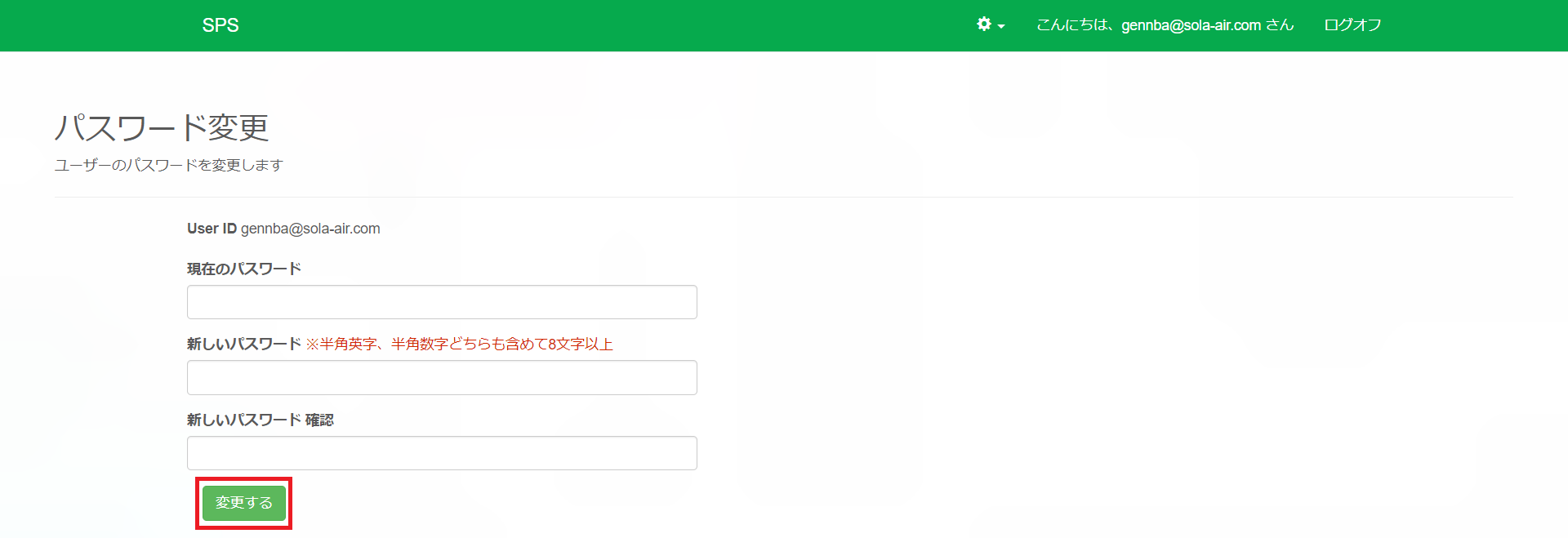Image resolution: width=1568 pixels, height=538 pixels.
Task: Expand the caret beside the gear icon
Action: point(1001,26)
